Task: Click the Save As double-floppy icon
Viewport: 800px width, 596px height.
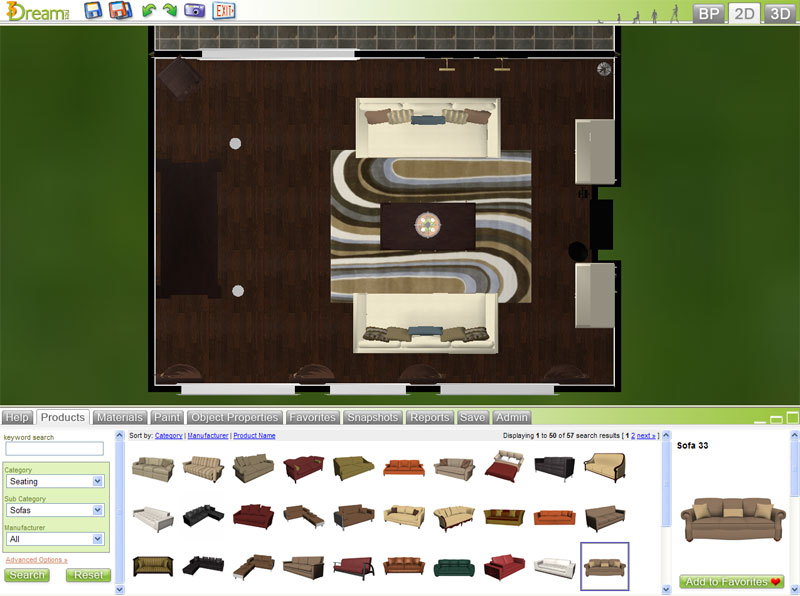Action: click(x=121, y=11)
